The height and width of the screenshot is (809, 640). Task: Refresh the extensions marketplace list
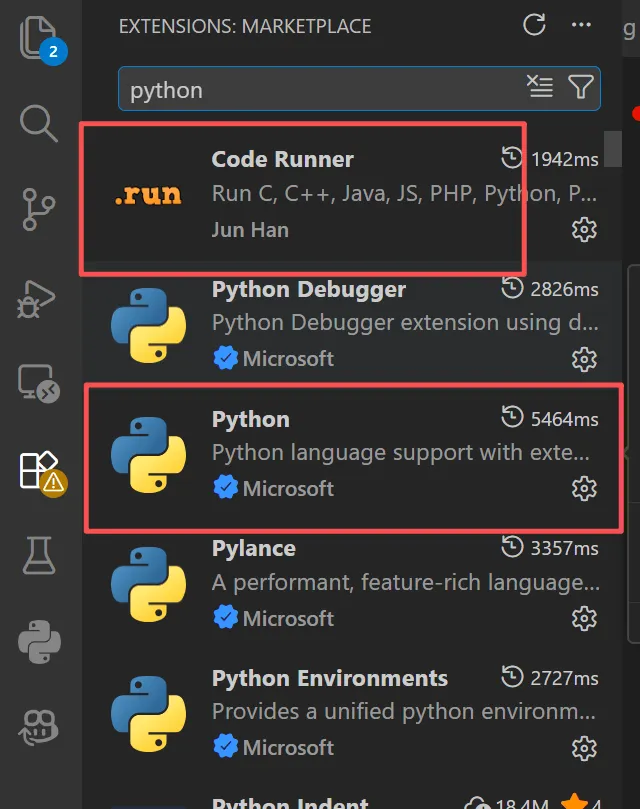coord(534,25)
